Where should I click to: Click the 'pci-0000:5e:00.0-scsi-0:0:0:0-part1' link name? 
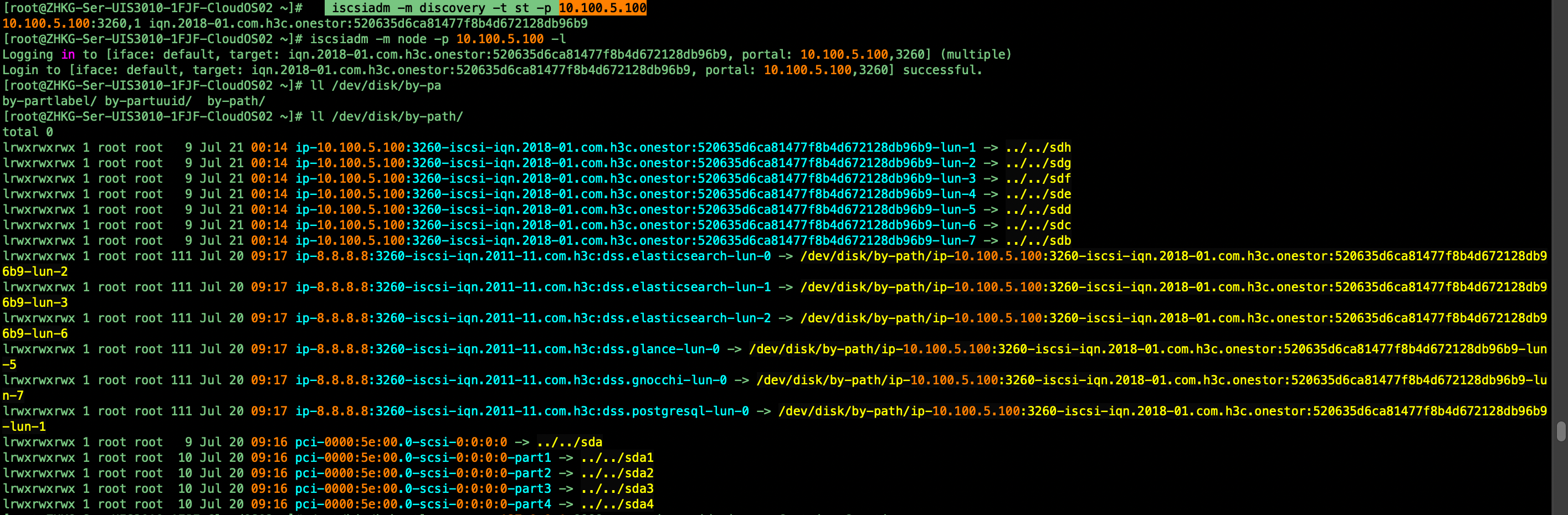click(423, 458)
